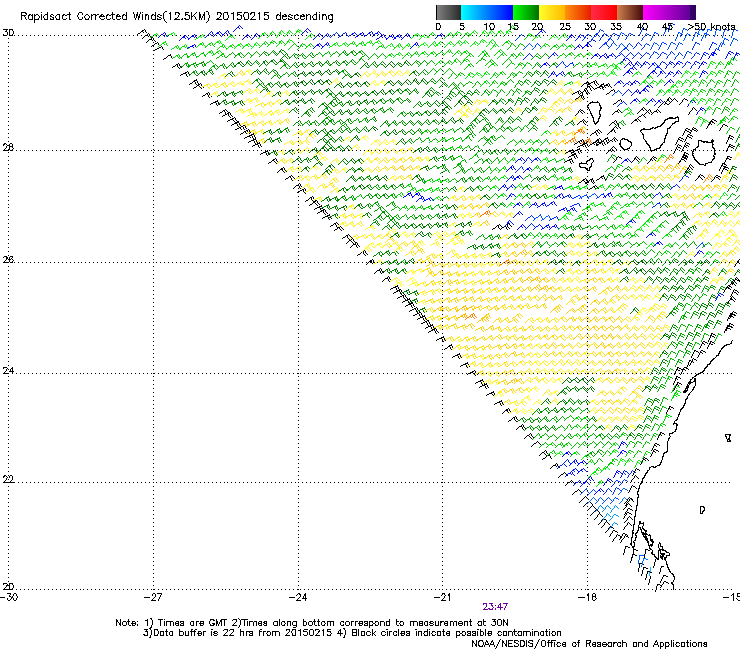The image size is (740, 650).
Task: Click the note 'Times are GMT' line
Action: point(312,623)
